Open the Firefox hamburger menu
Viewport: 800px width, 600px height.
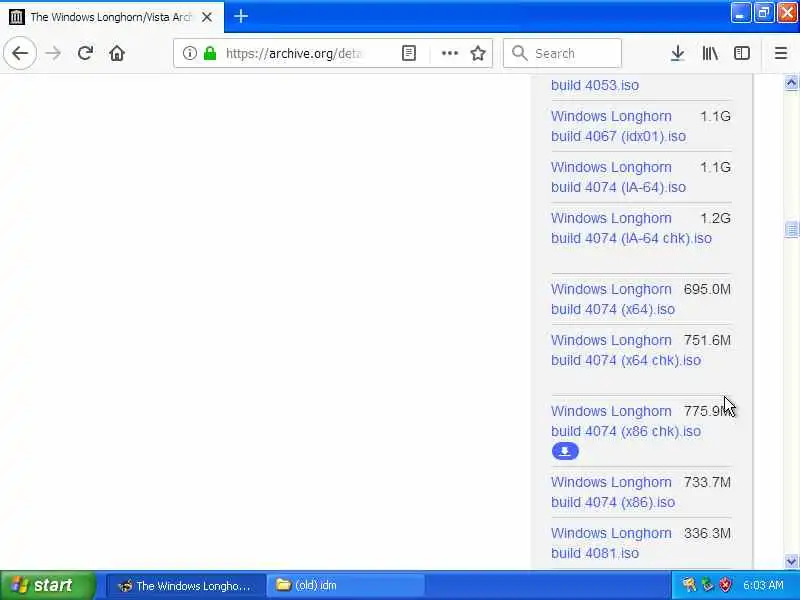pos(781,53)
